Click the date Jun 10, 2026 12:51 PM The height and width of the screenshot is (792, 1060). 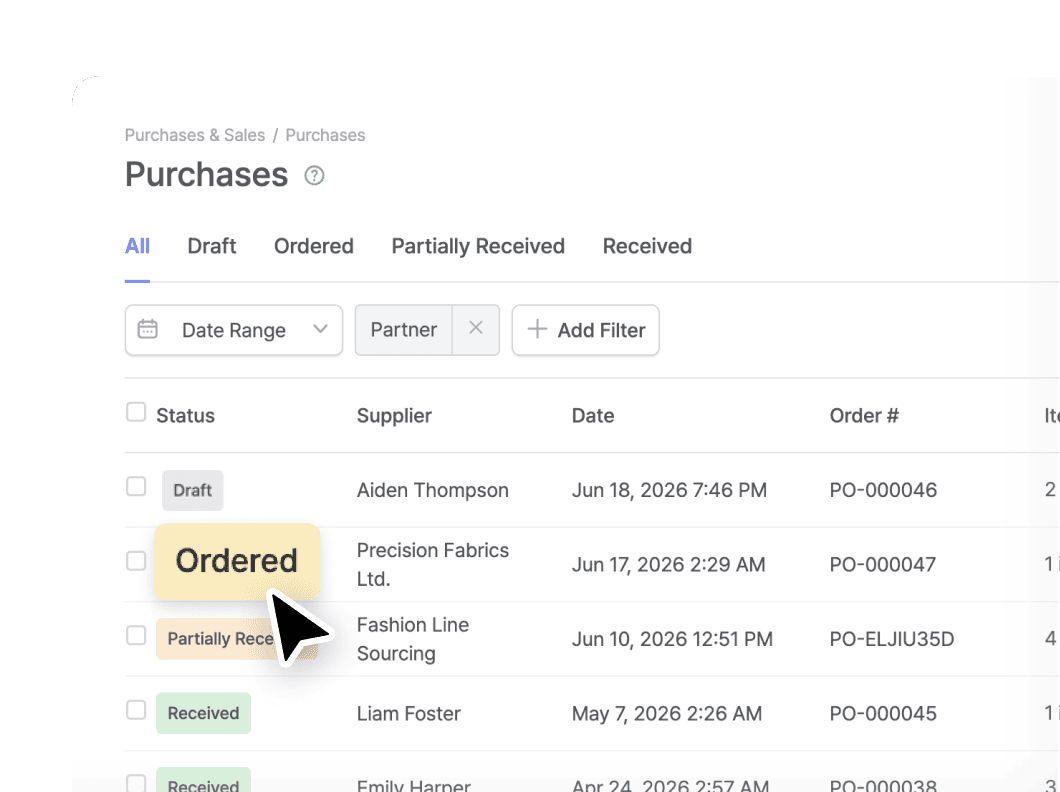tap(672, 639)
